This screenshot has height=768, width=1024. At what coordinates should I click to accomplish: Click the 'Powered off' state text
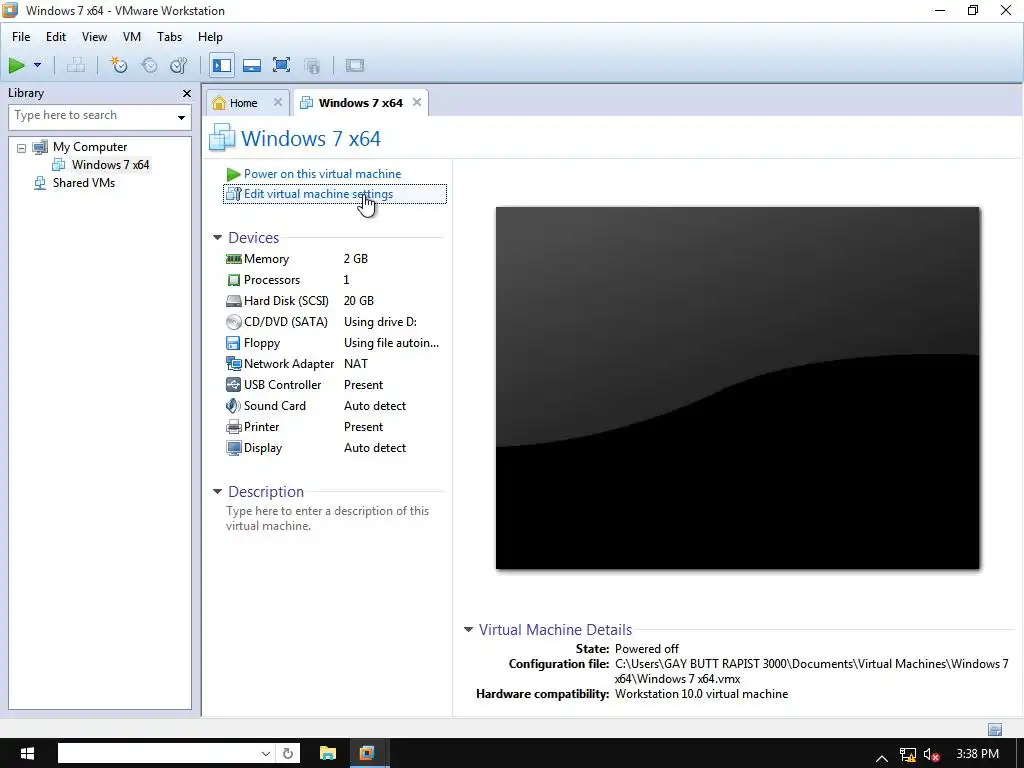point(647,648)
